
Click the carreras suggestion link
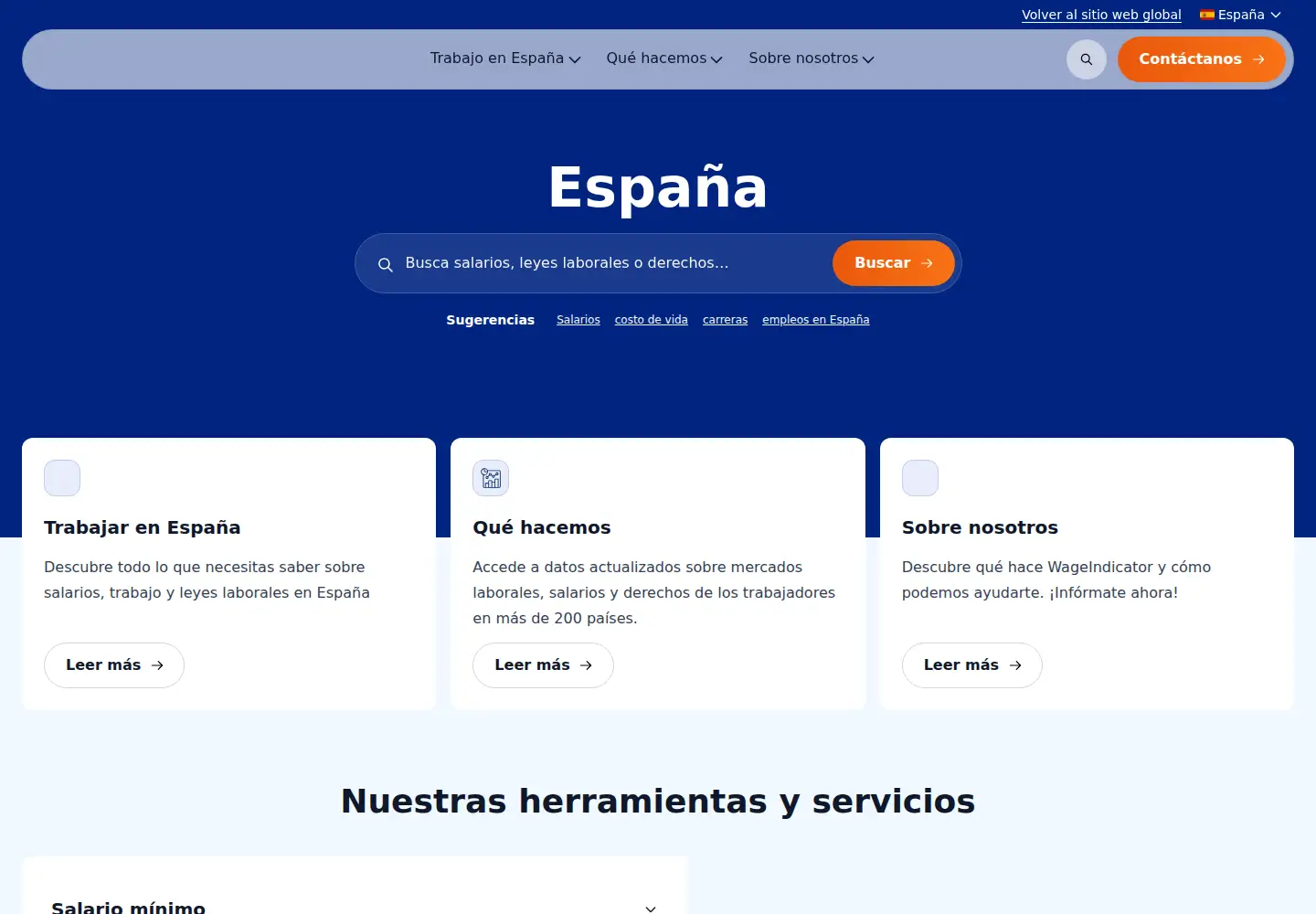pos(725,320)
